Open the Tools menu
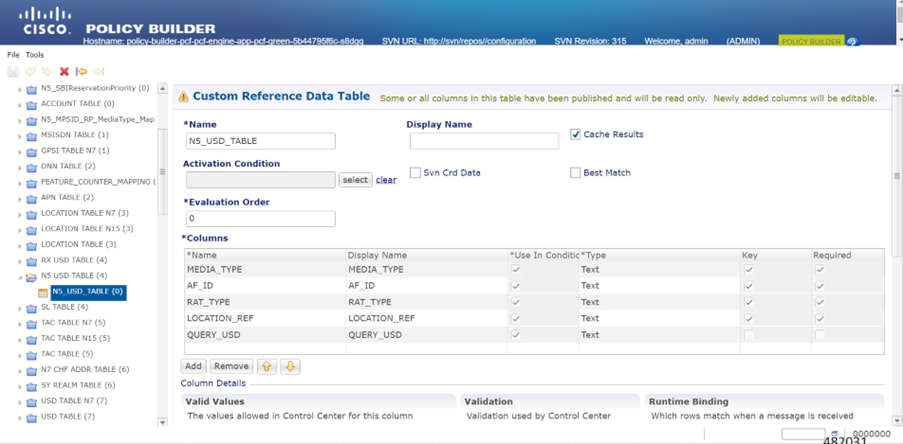The image size is (903, 444). pyautogui.click(x=35, y=55)
